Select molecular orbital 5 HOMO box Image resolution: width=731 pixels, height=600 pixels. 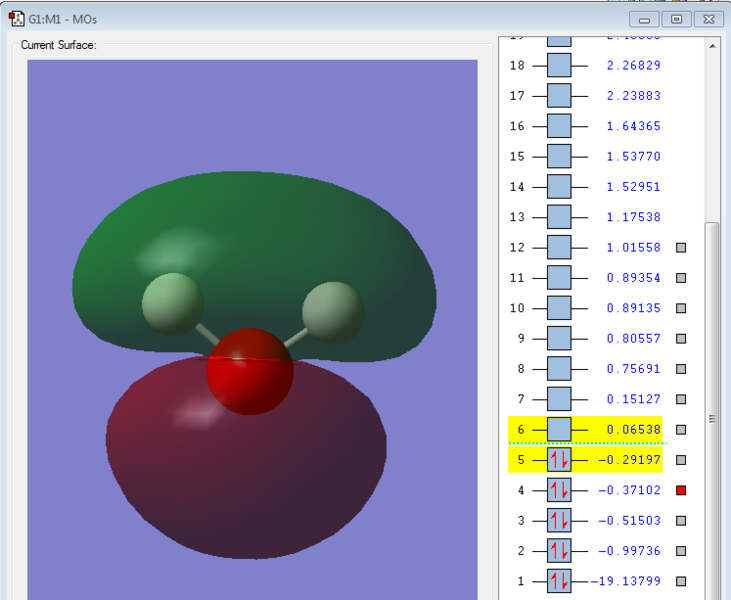pos(559,460)
